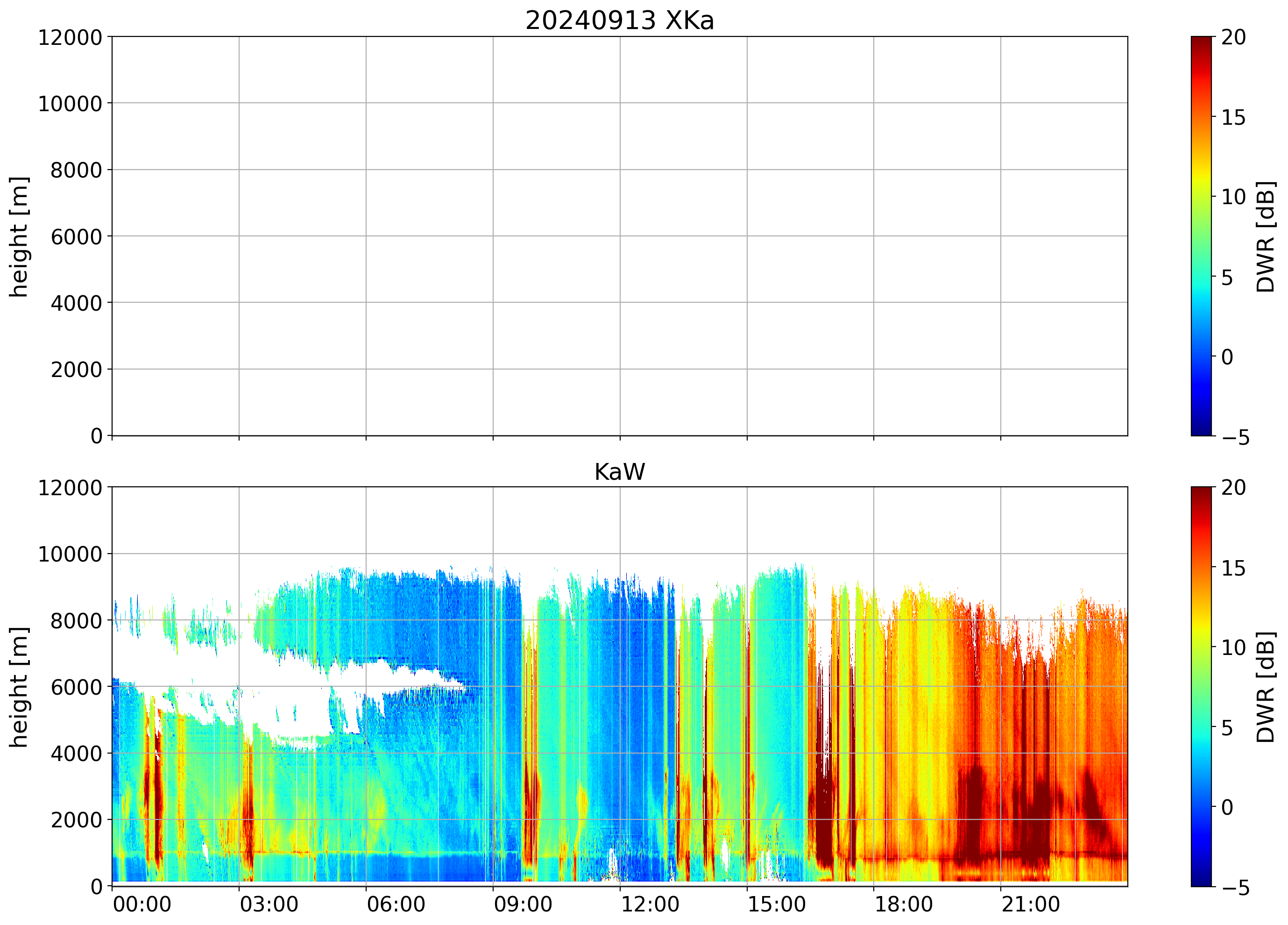This screenshot has width=1288, height=925.
Task: Click the '03:00' time axis label
Action: (x=269, y=904)
